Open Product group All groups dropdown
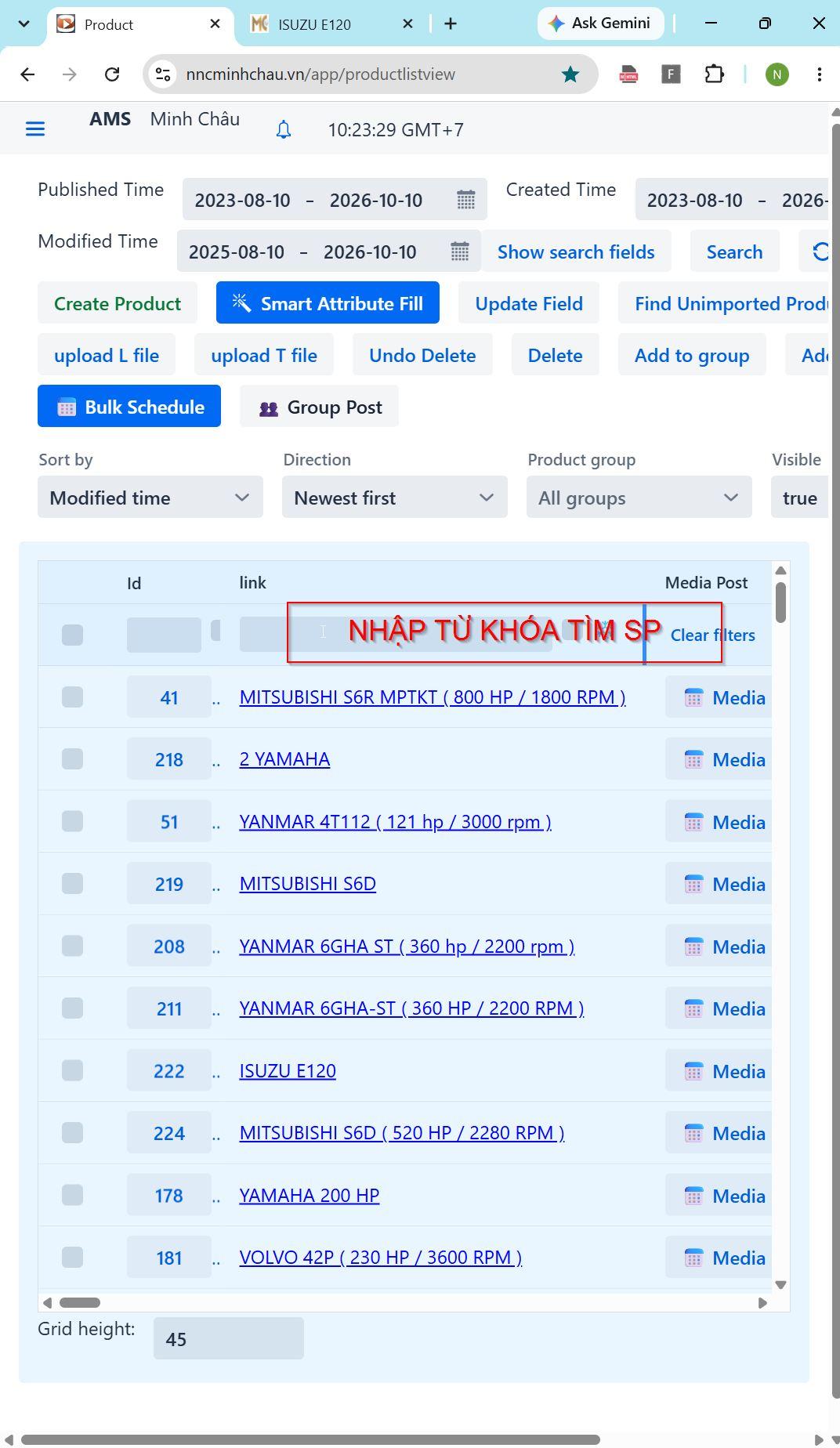 639,498
